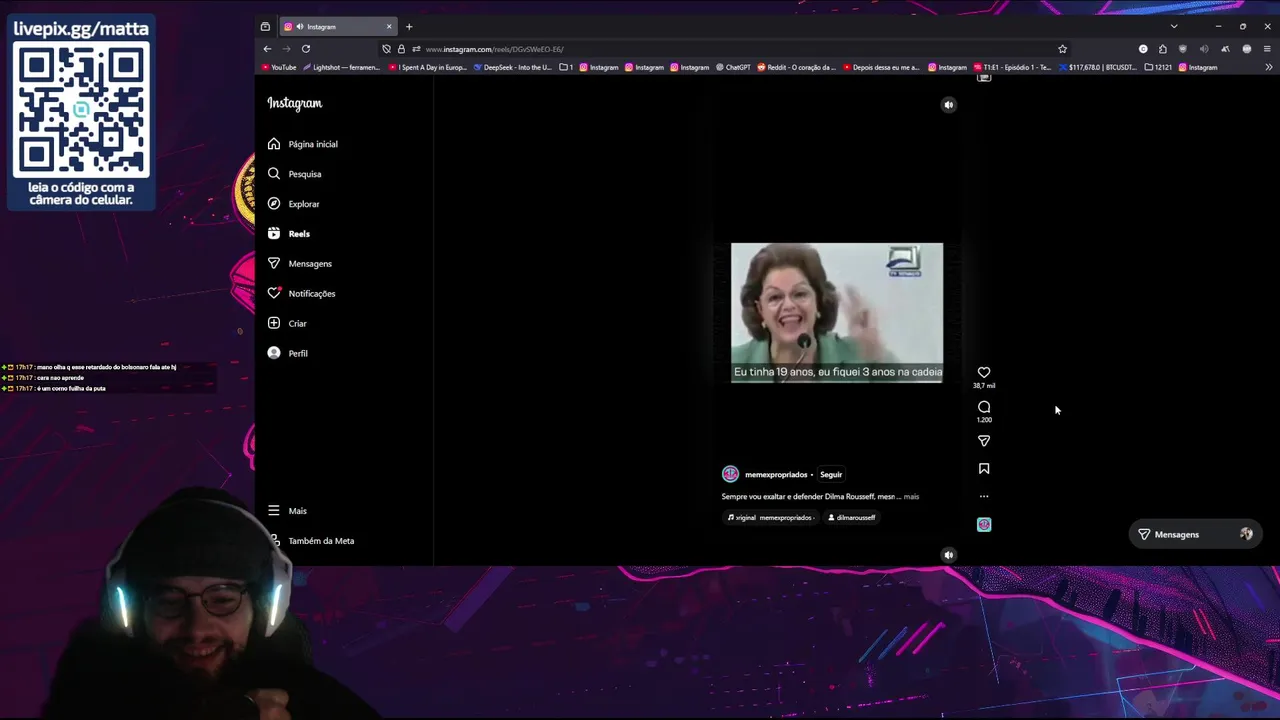Screen dimensions: 1280x720
Task: Open Explorar in Instagram sidebar
Action: 294,204
